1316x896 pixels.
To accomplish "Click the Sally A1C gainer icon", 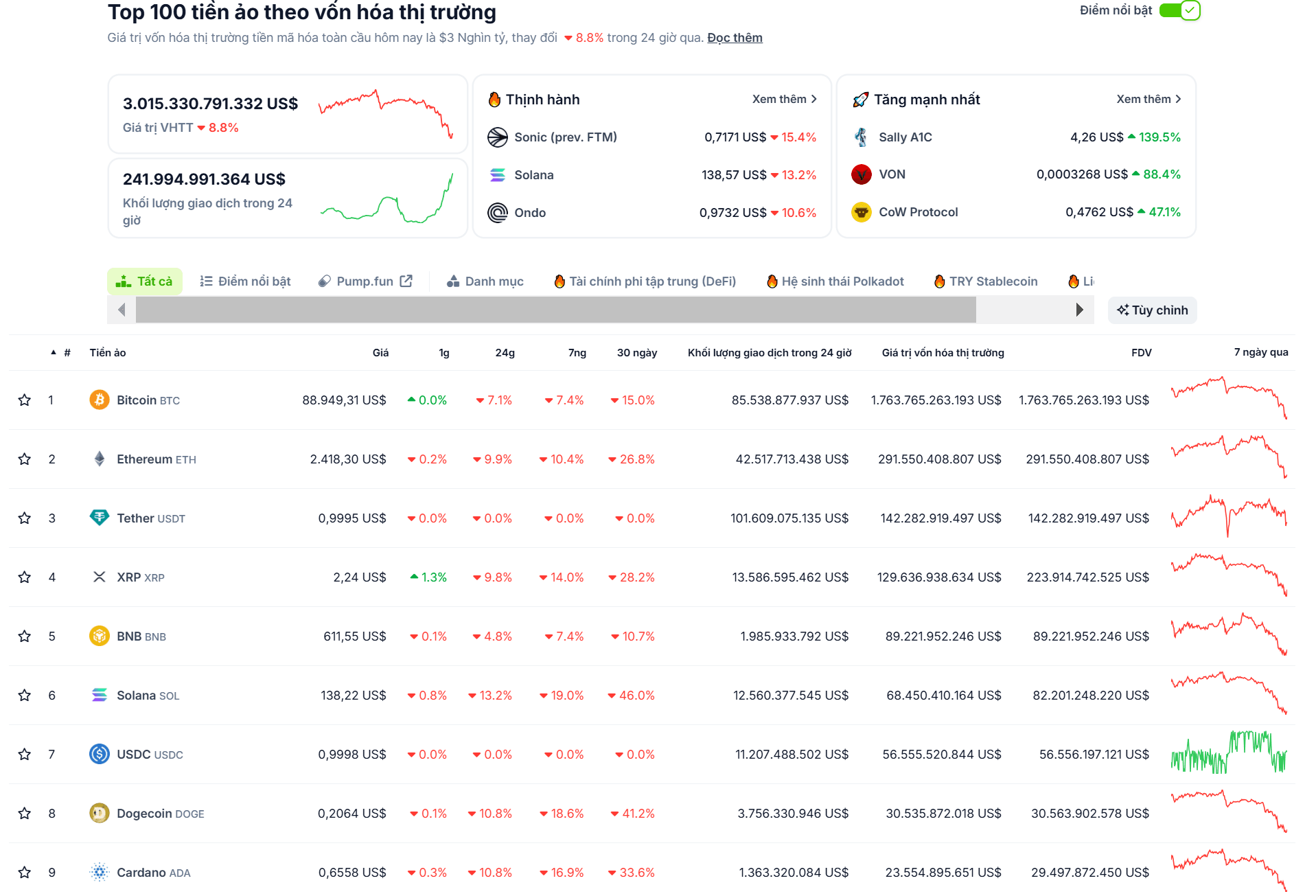I will [x=862, y=137].
